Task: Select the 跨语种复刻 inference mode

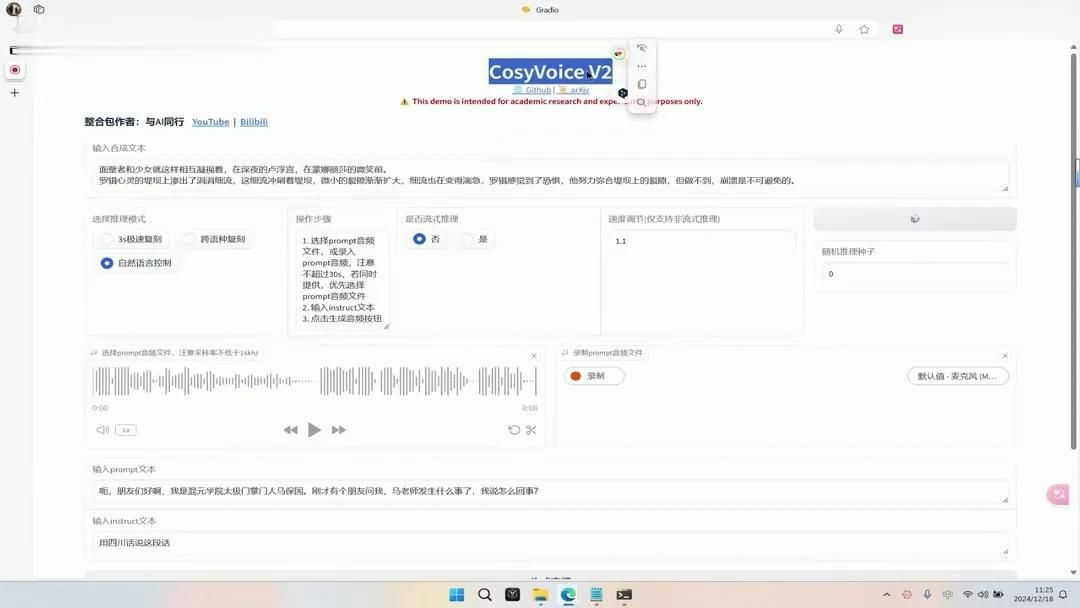Action: click(186, 238)
